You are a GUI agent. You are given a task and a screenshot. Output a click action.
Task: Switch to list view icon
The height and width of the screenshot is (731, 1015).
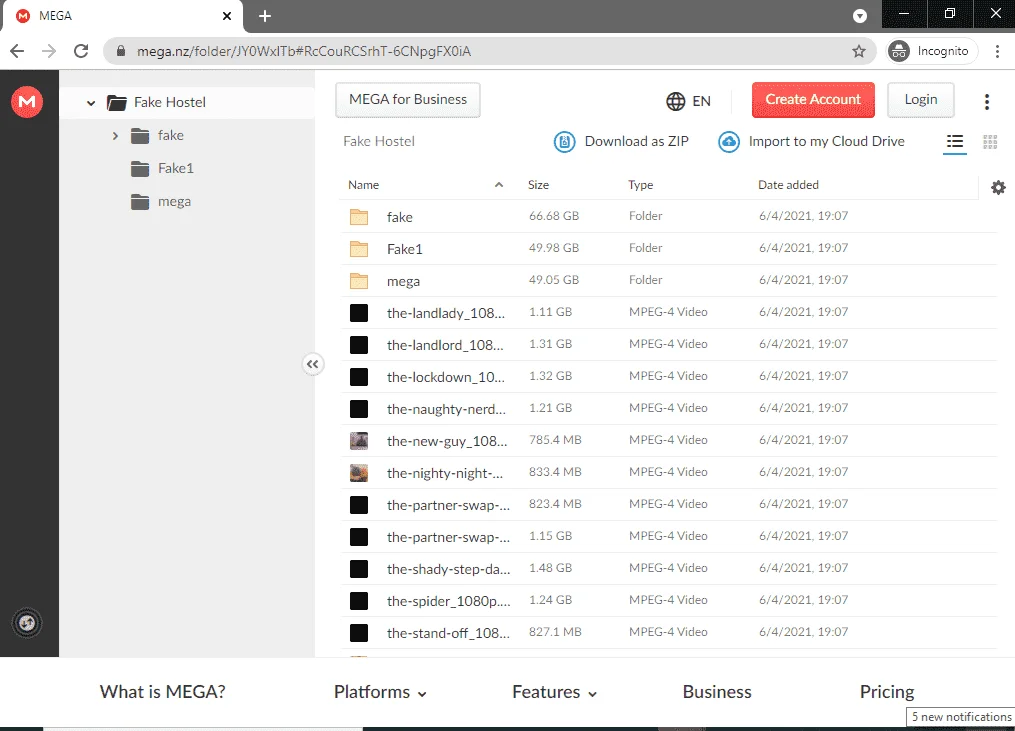tap(955, 142)
